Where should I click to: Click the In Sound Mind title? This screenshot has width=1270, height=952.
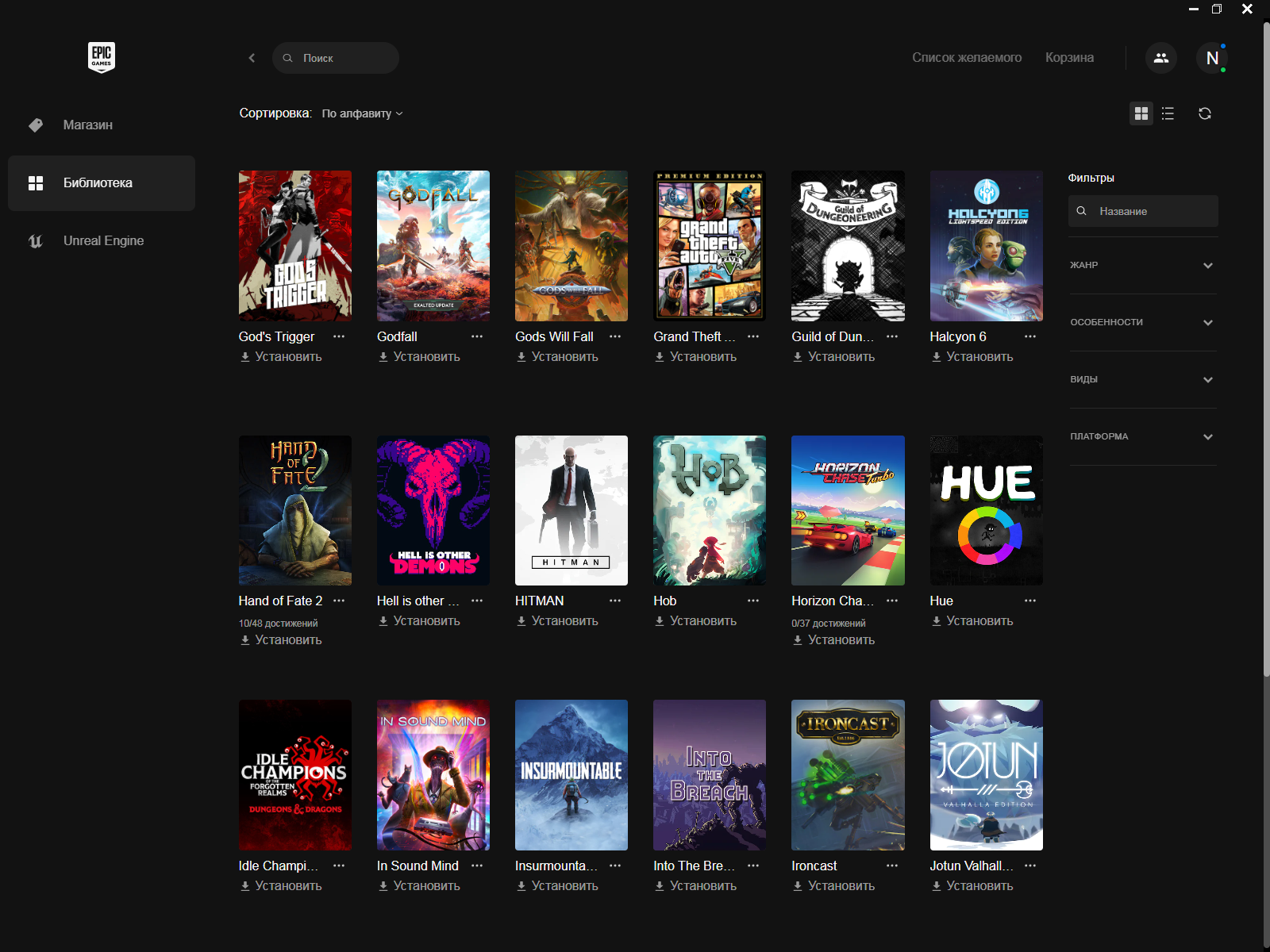coord(418,866)
